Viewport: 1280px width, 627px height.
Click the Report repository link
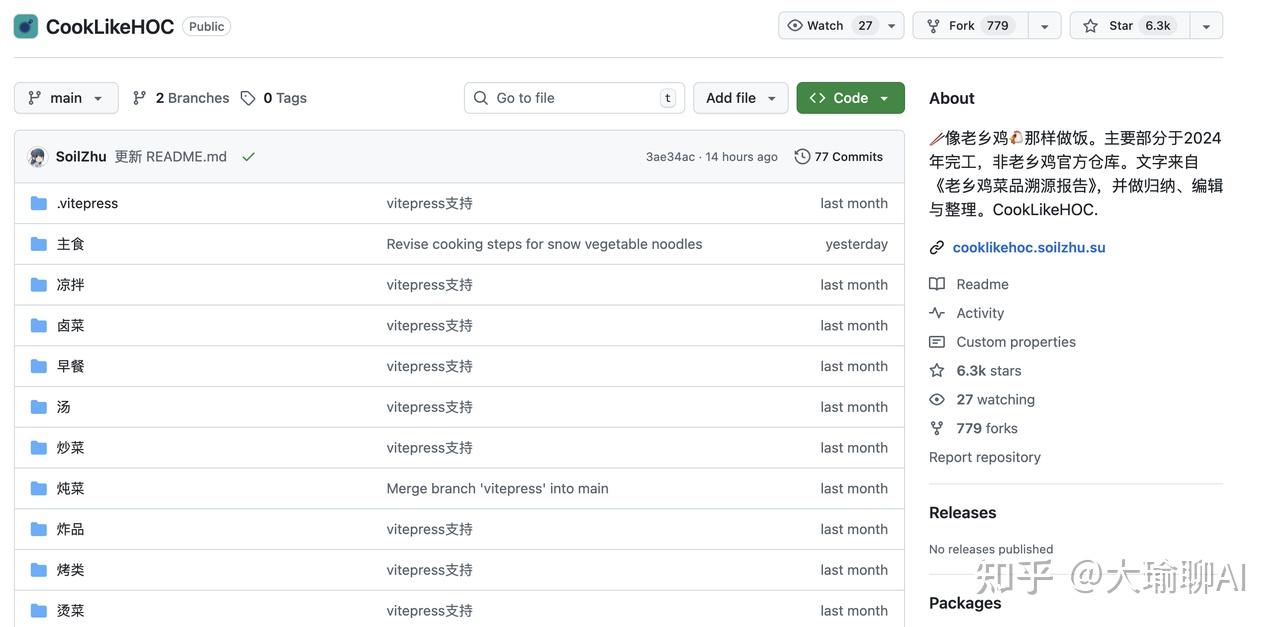[984, 457]
